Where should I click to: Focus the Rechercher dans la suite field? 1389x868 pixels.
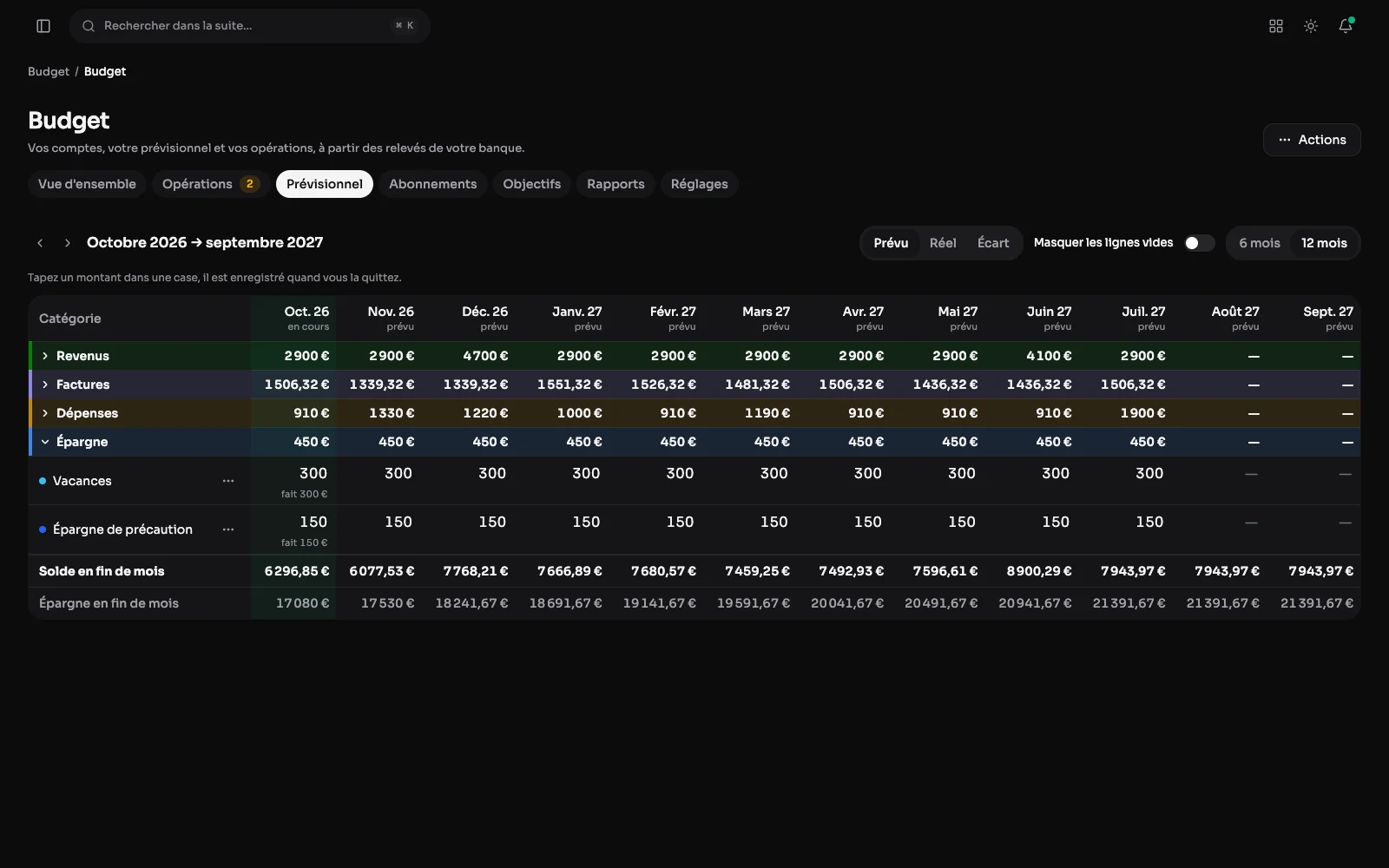click(x=250, y=26)
